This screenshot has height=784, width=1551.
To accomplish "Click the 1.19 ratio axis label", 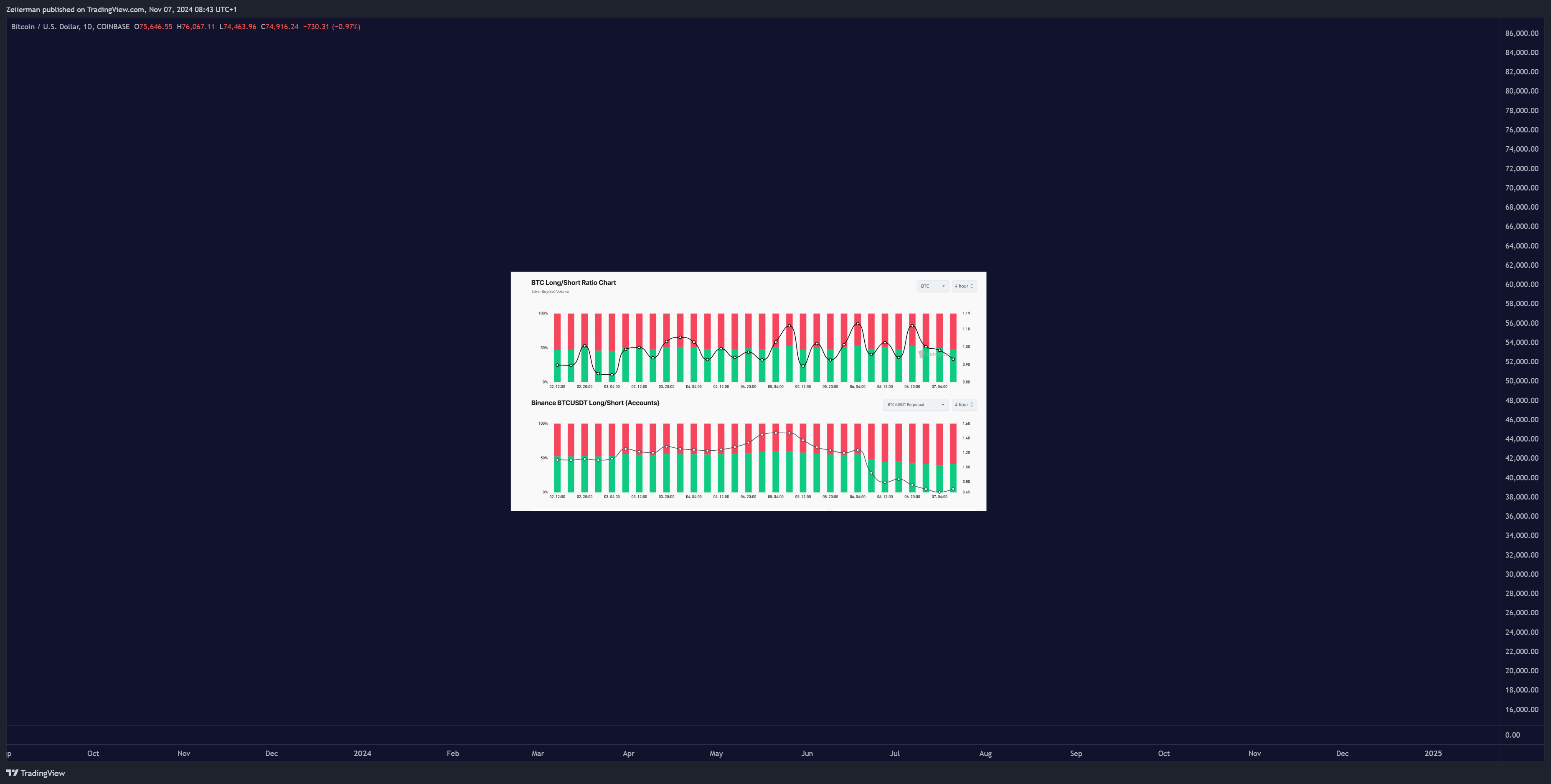I will click(x=966, y=313).
